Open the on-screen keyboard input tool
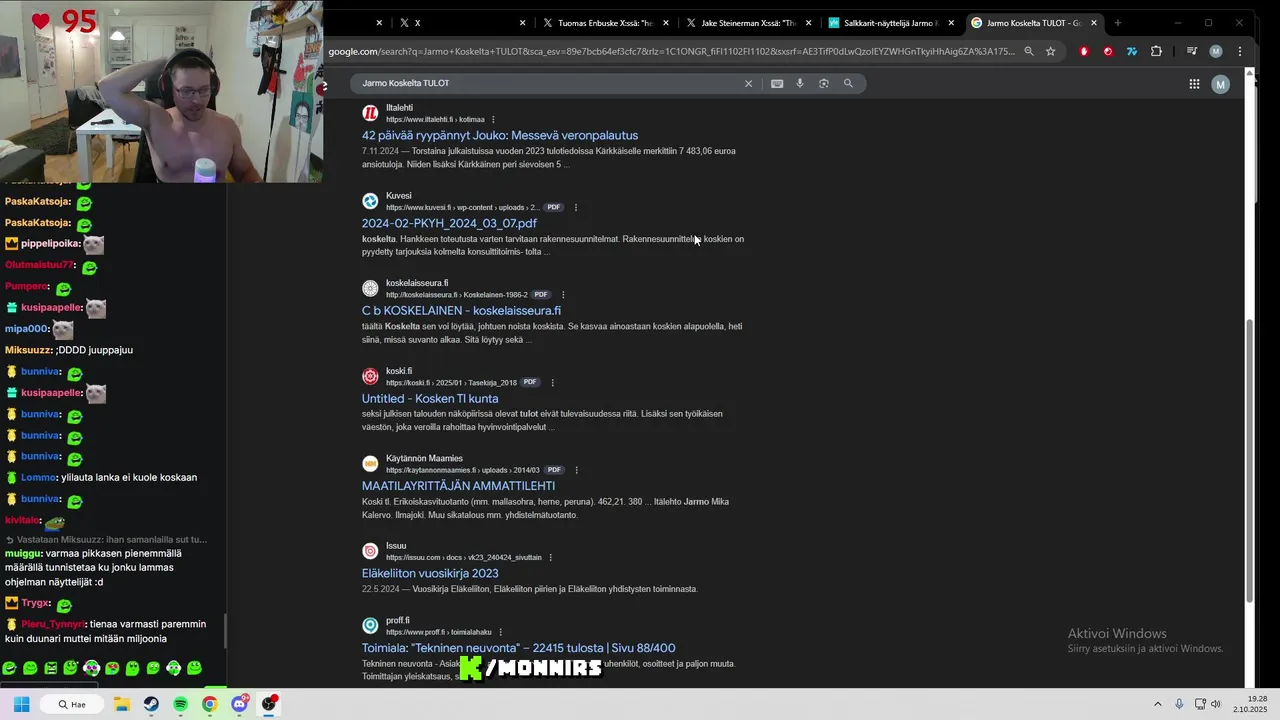 click(x=777, y=83)
